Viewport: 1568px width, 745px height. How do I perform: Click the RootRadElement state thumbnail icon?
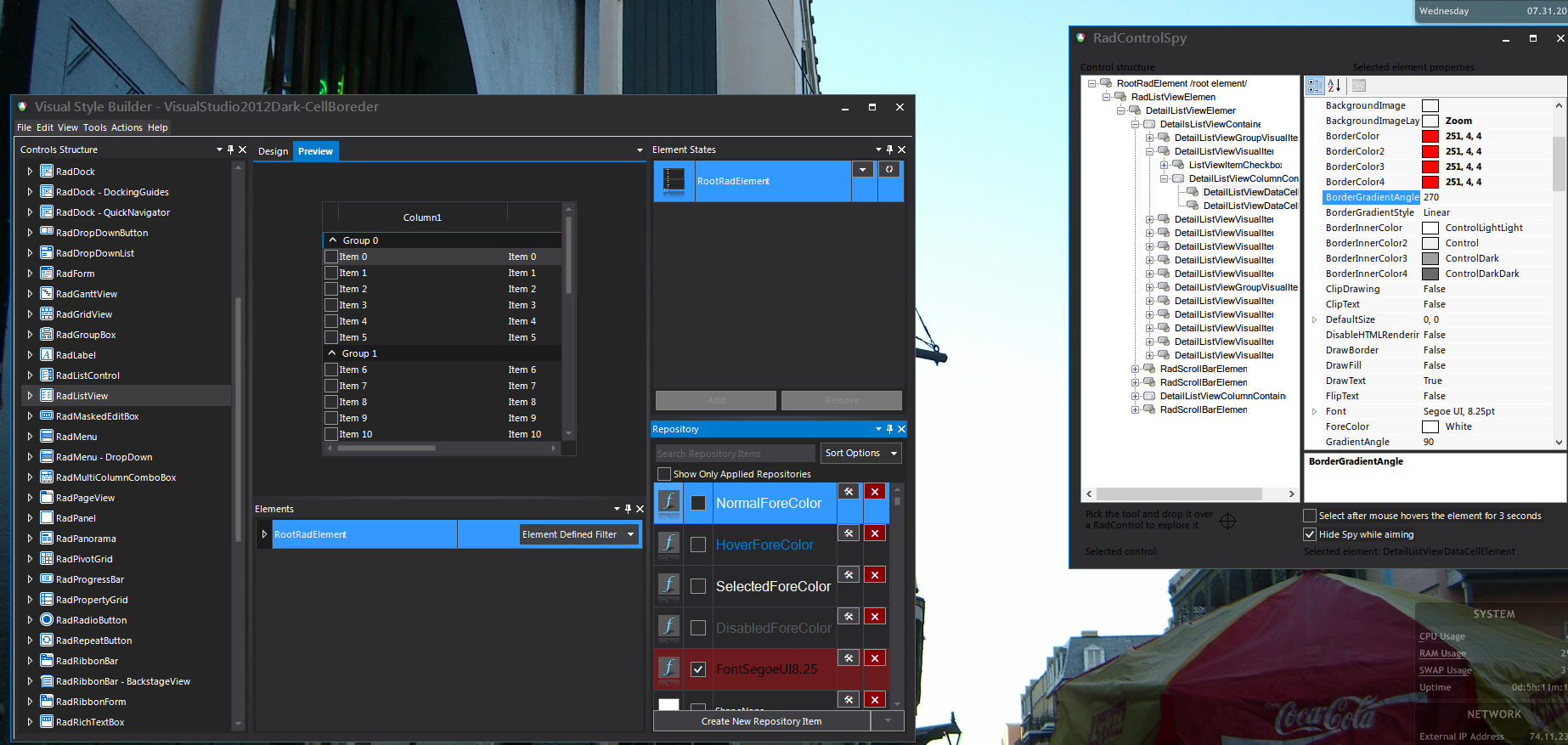click(x=674, y=180)
